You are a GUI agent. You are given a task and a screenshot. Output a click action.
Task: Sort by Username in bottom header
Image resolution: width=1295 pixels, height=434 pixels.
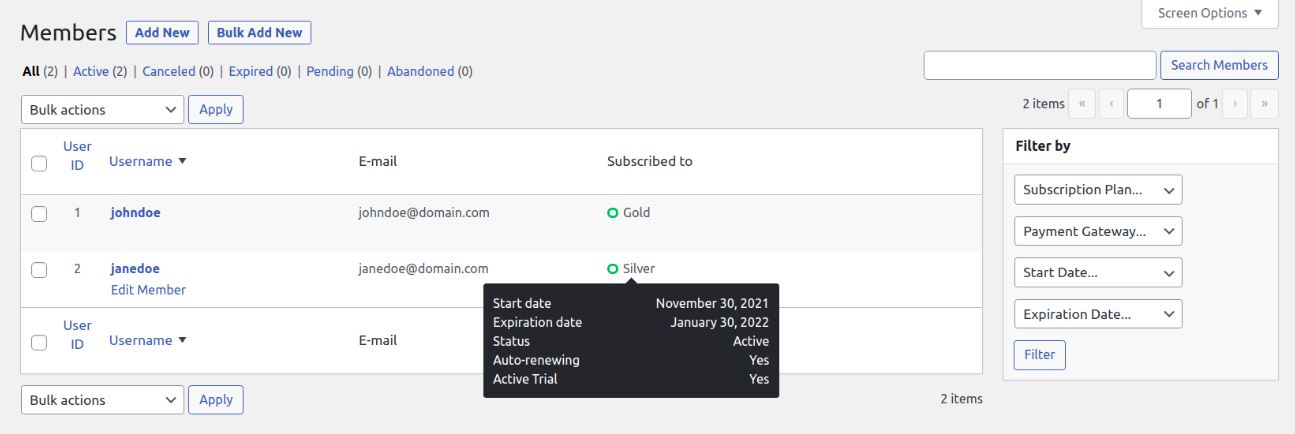(141, 341)
